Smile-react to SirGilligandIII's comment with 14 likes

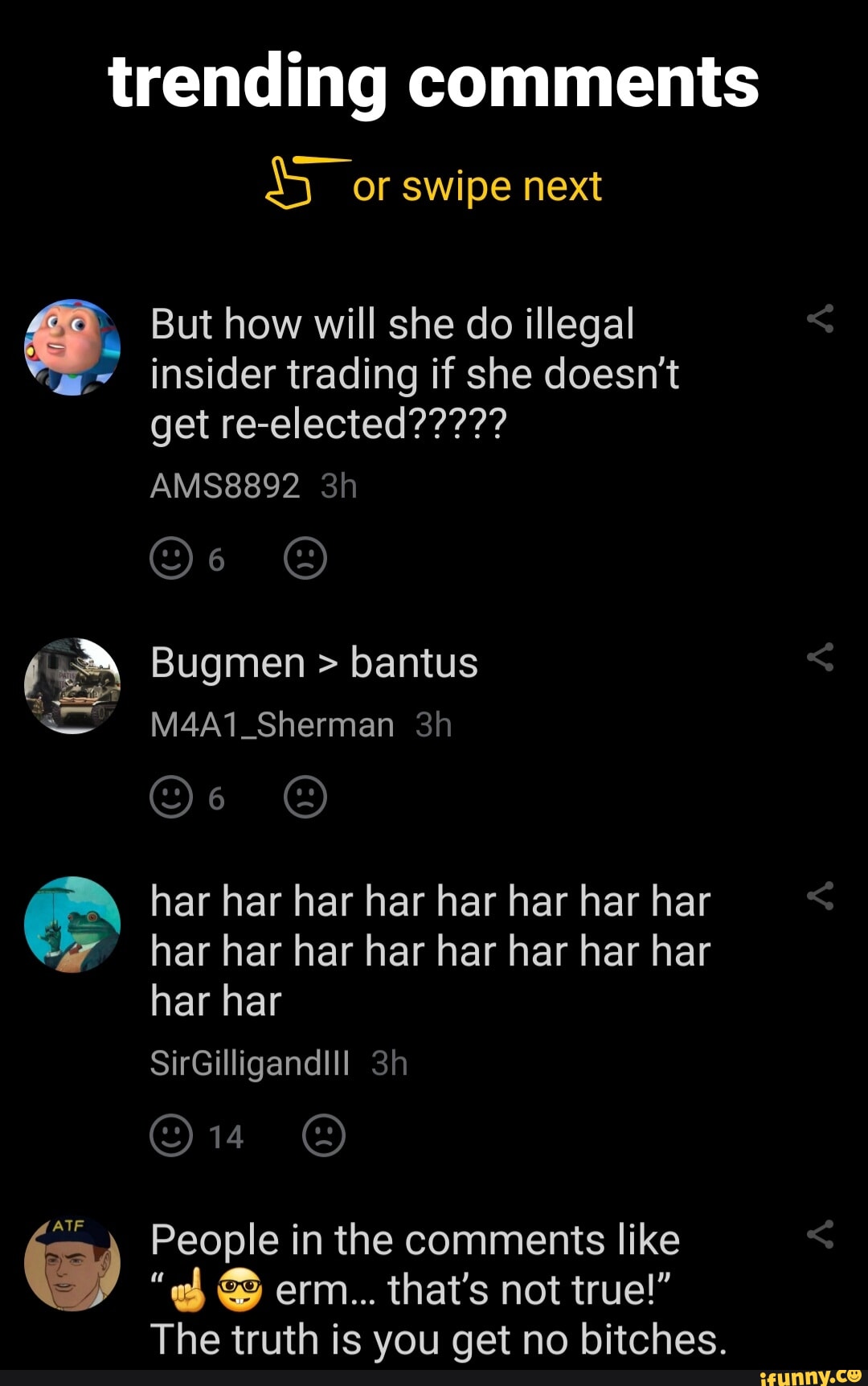(171, 1135)
